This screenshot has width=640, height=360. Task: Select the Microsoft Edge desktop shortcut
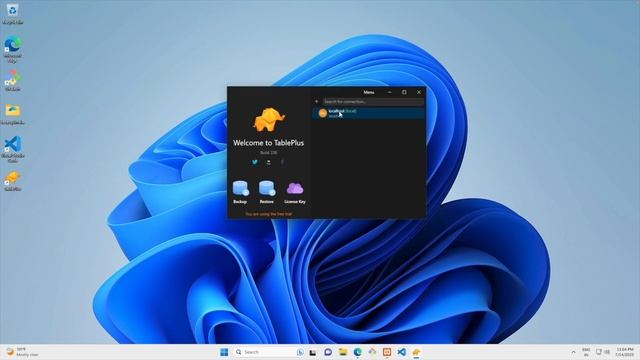pos(13,49)
